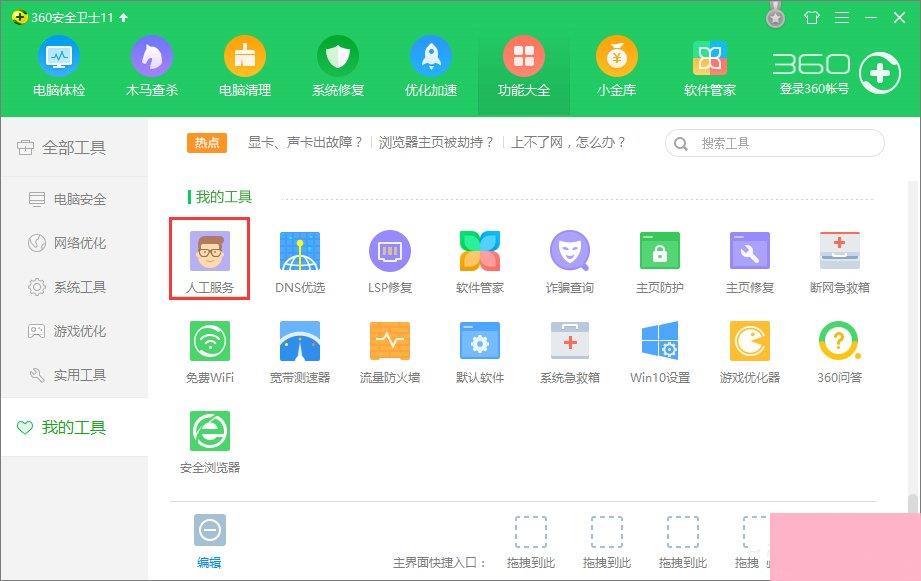This screenshot has width=921, height=581.
Task: Click the first 拖拽到此 shortcut slot
Action: point(530,542)
